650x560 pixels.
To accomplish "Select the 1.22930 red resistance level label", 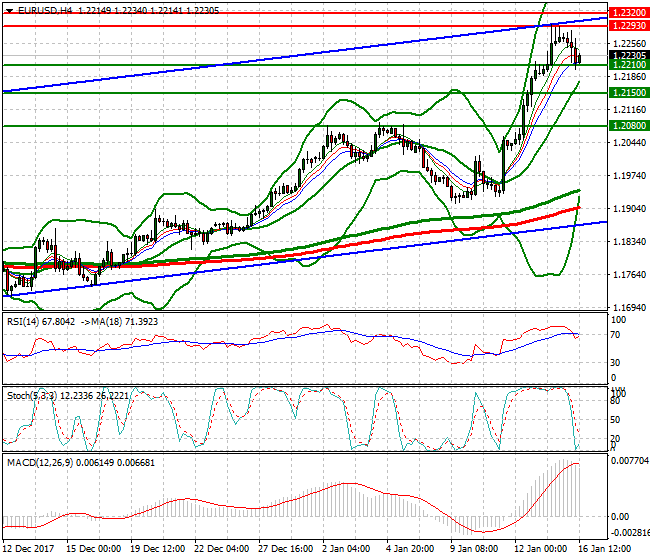I will [629, 26].
